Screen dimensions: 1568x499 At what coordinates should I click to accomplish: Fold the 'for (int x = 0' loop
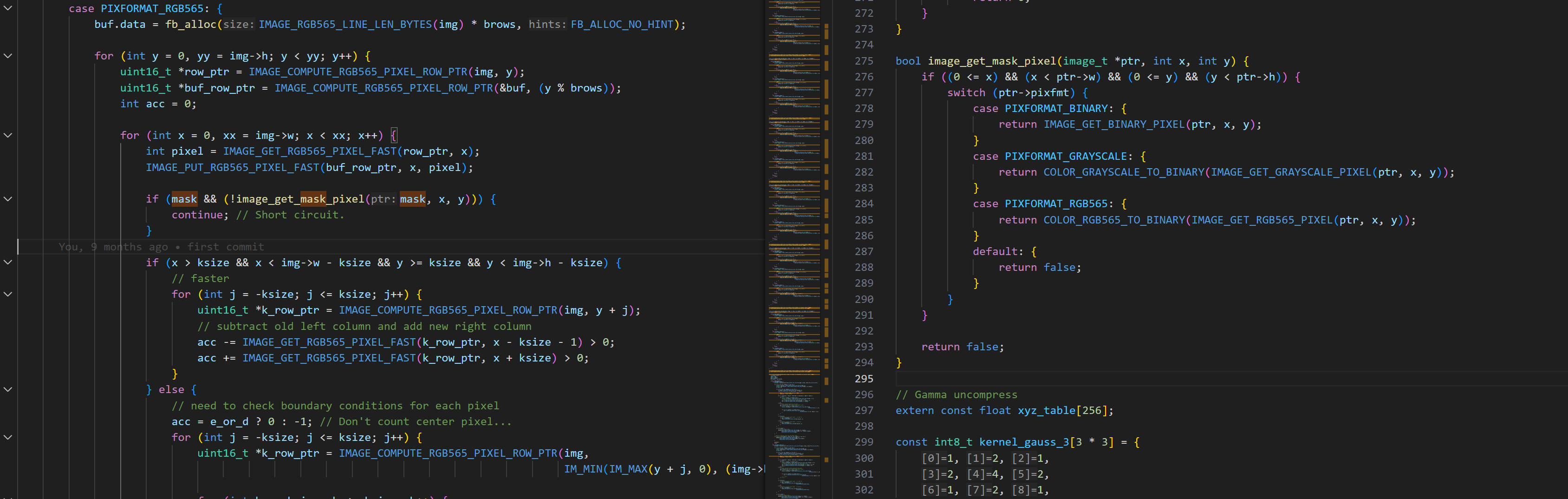point(8,135)
